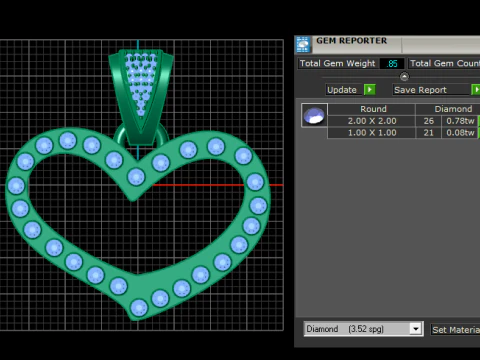Click the Total Gem Weight label
The height and width of the screenshot is (360, 480).
point(337,63)
